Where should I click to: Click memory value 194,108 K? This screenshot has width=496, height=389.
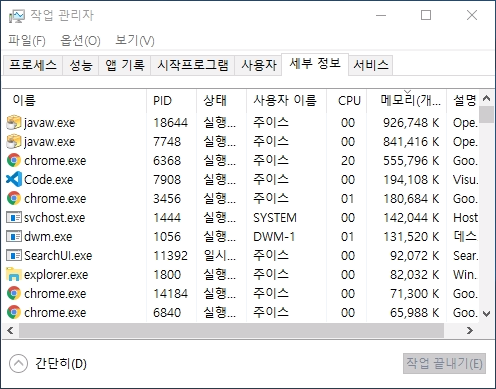tap(411, 180)
